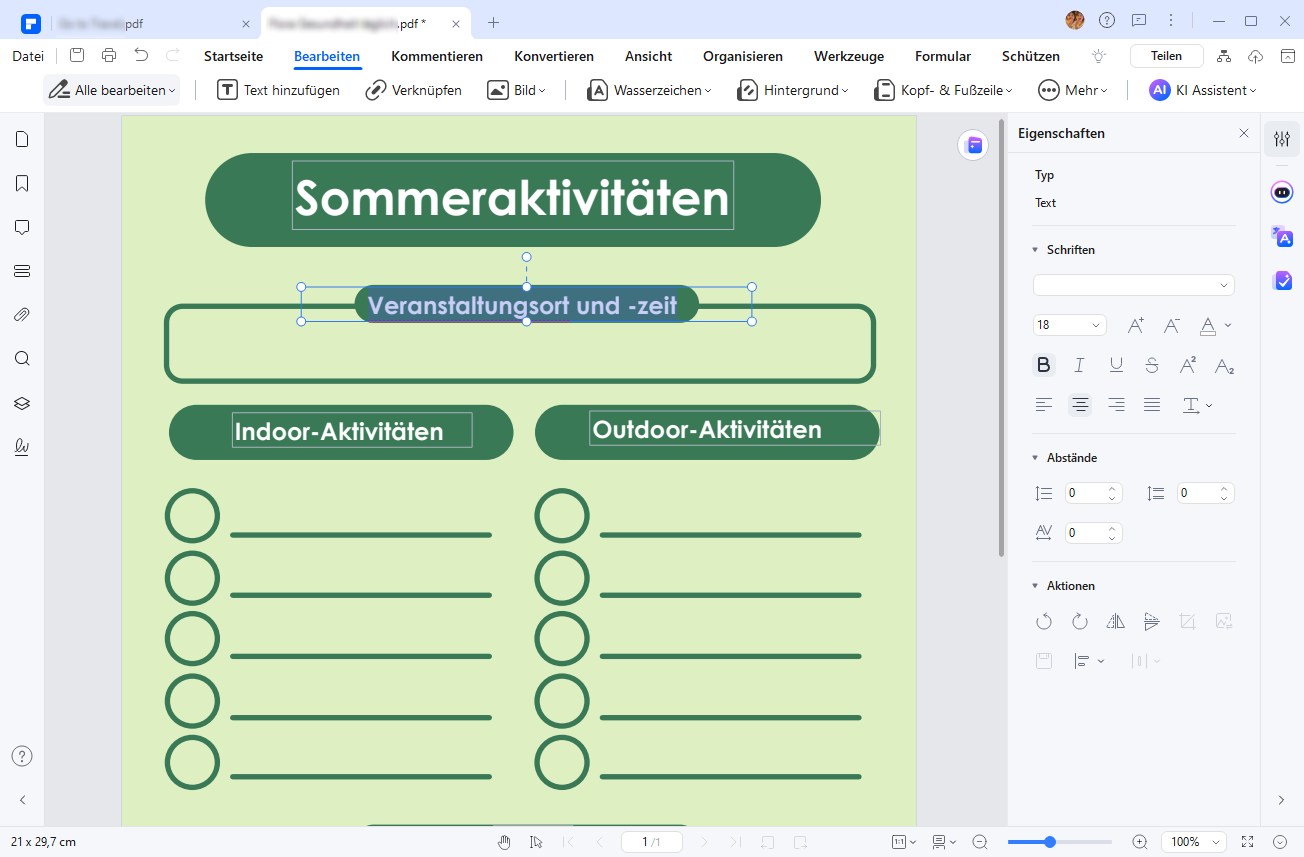Switch to the Organisieren tab
This screenshot has width=1304, height=857.
pos(743,56)
